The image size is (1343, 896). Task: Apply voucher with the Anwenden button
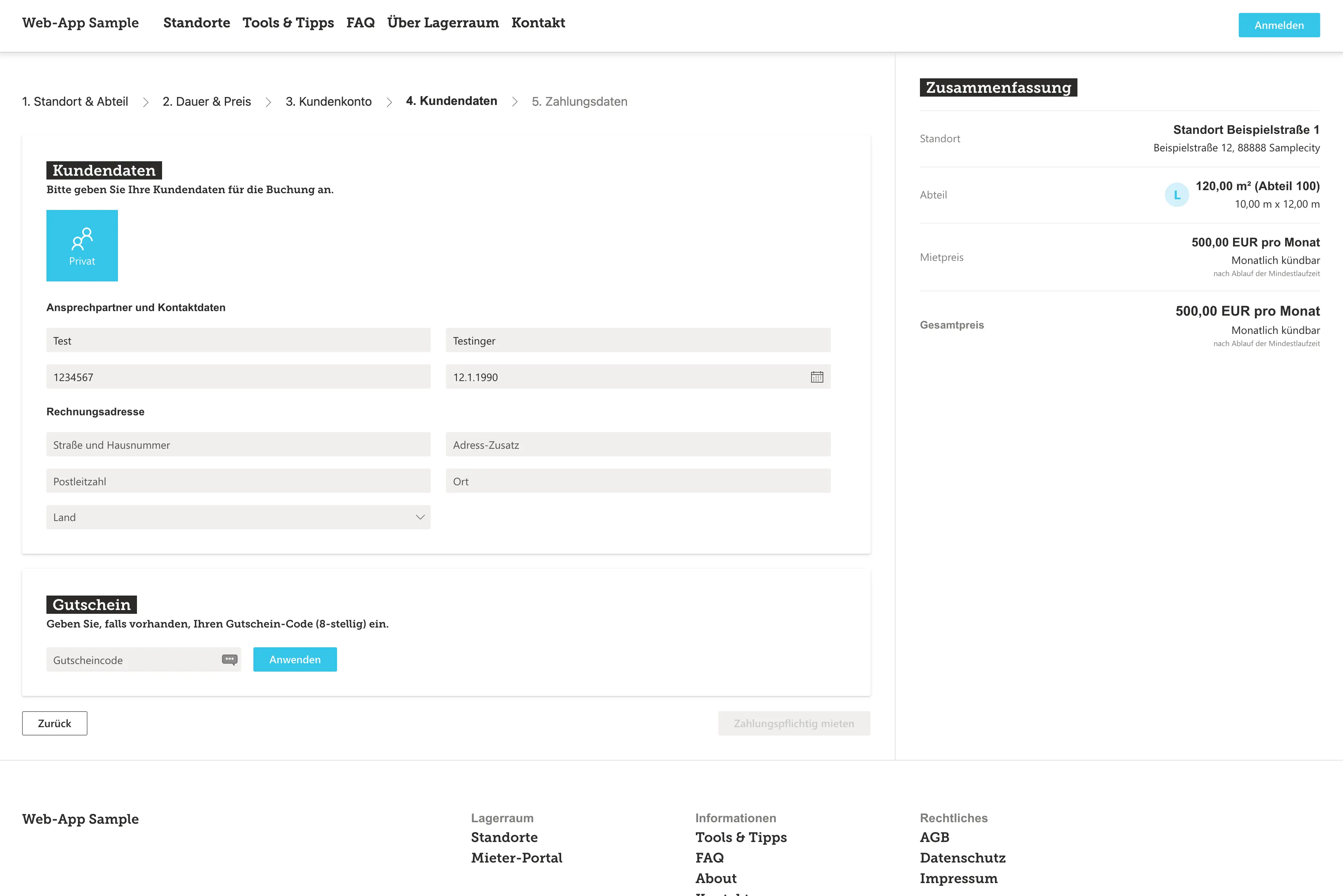tap(295, 659)
